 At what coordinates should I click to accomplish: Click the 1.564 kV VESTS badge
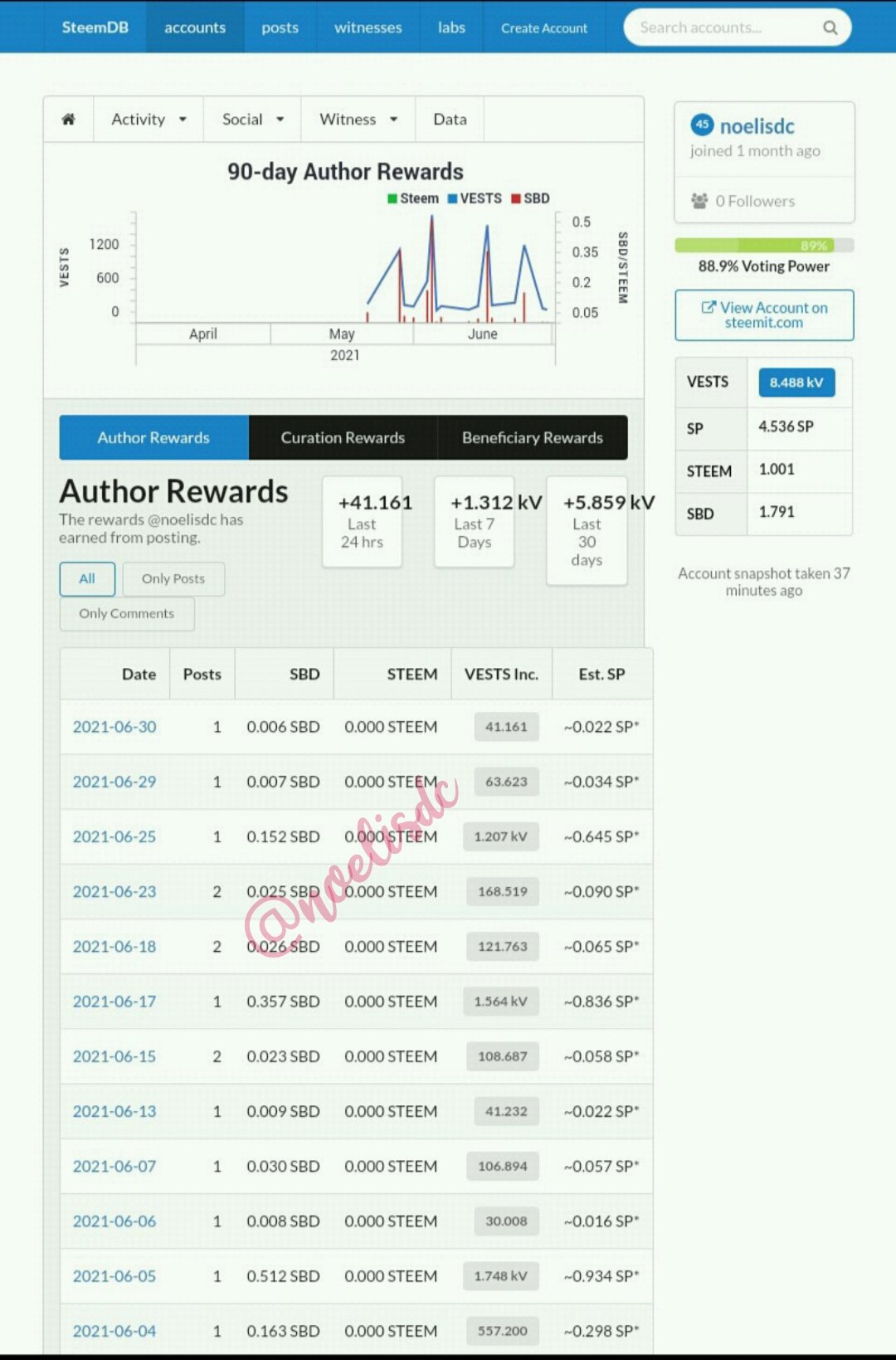click(x=501, y=1002)
